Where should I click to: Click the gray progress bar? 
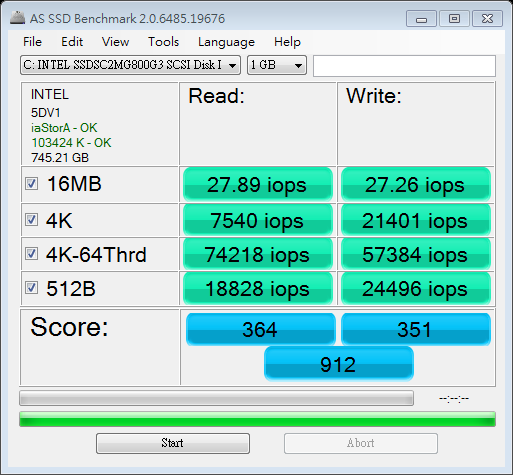(x=216, y=398)
